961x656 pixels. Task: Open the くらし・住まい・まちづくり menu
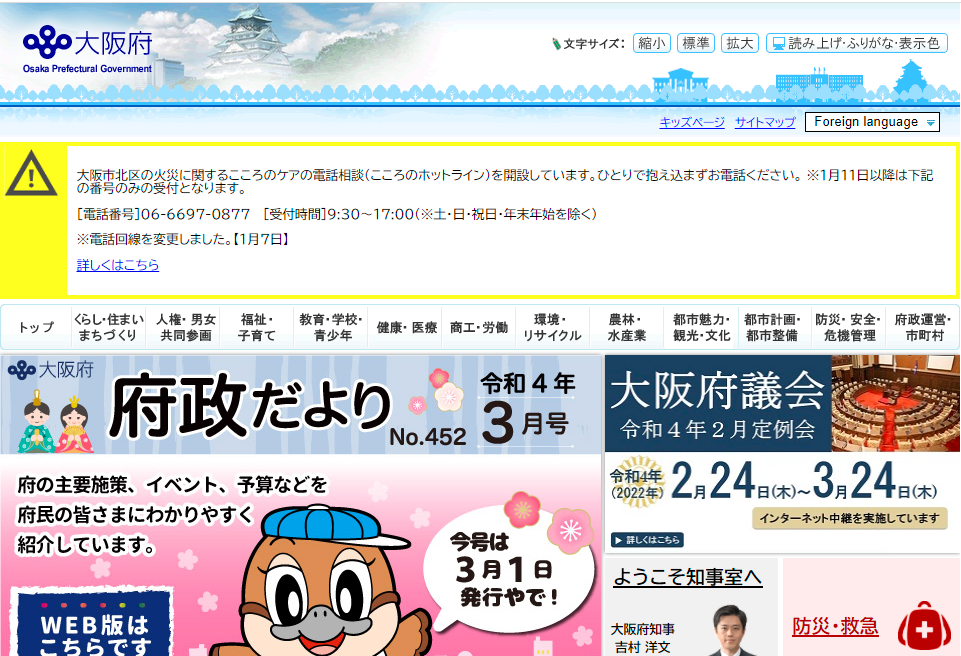(x=108, y=327)
